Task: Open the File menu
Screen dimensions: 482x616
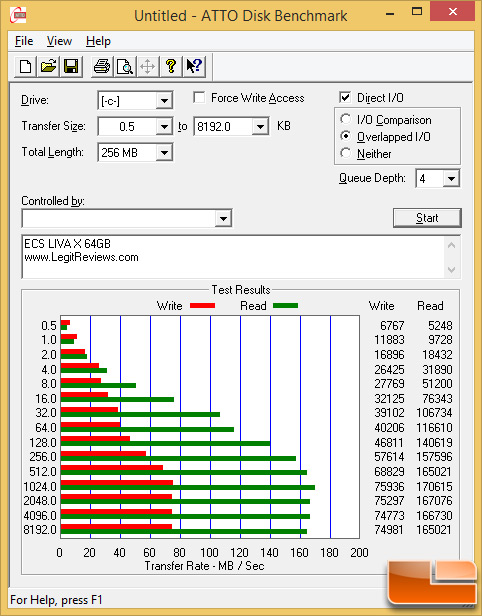Action: point(24,41)
